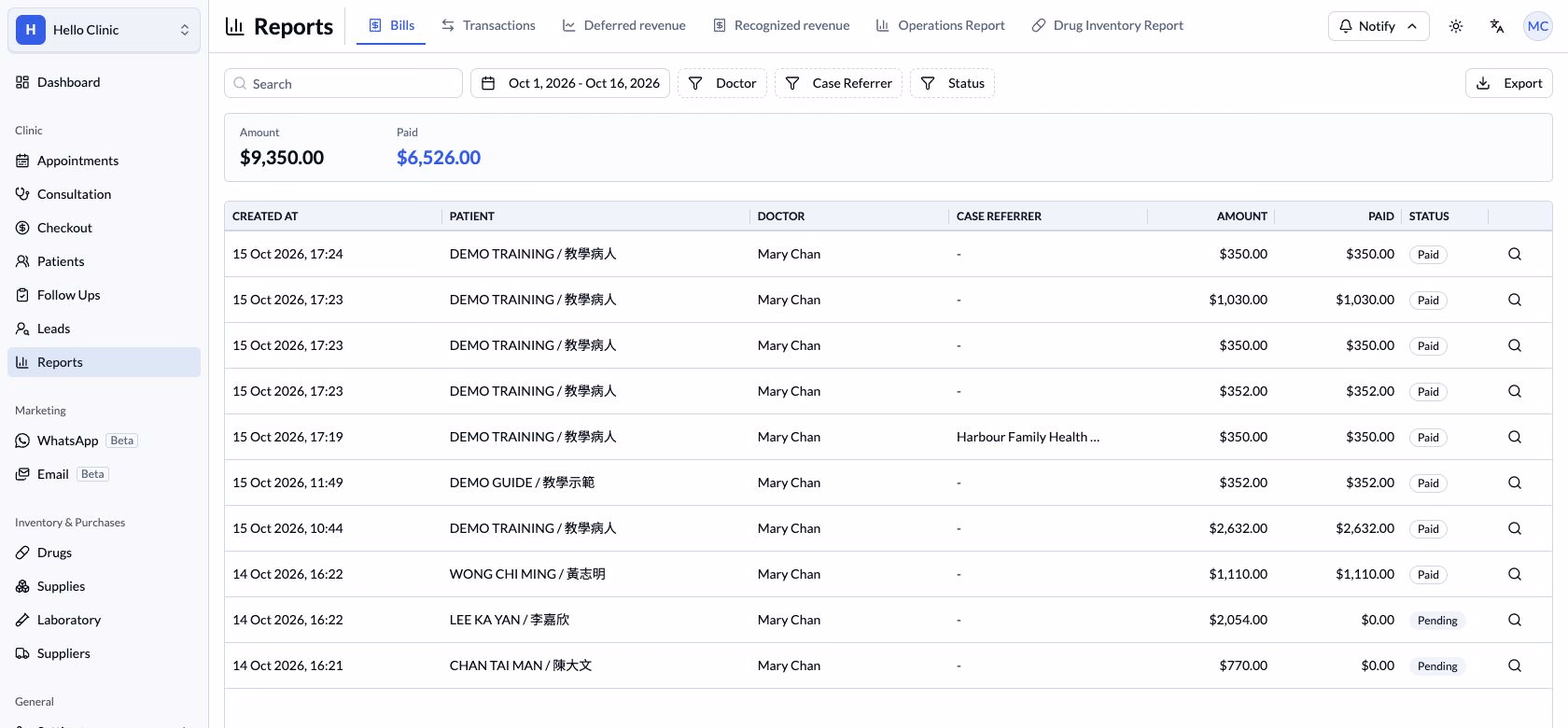Open Appointments in the sidebar
This screenshot has width=1568, height=728.
pos(104,161)
